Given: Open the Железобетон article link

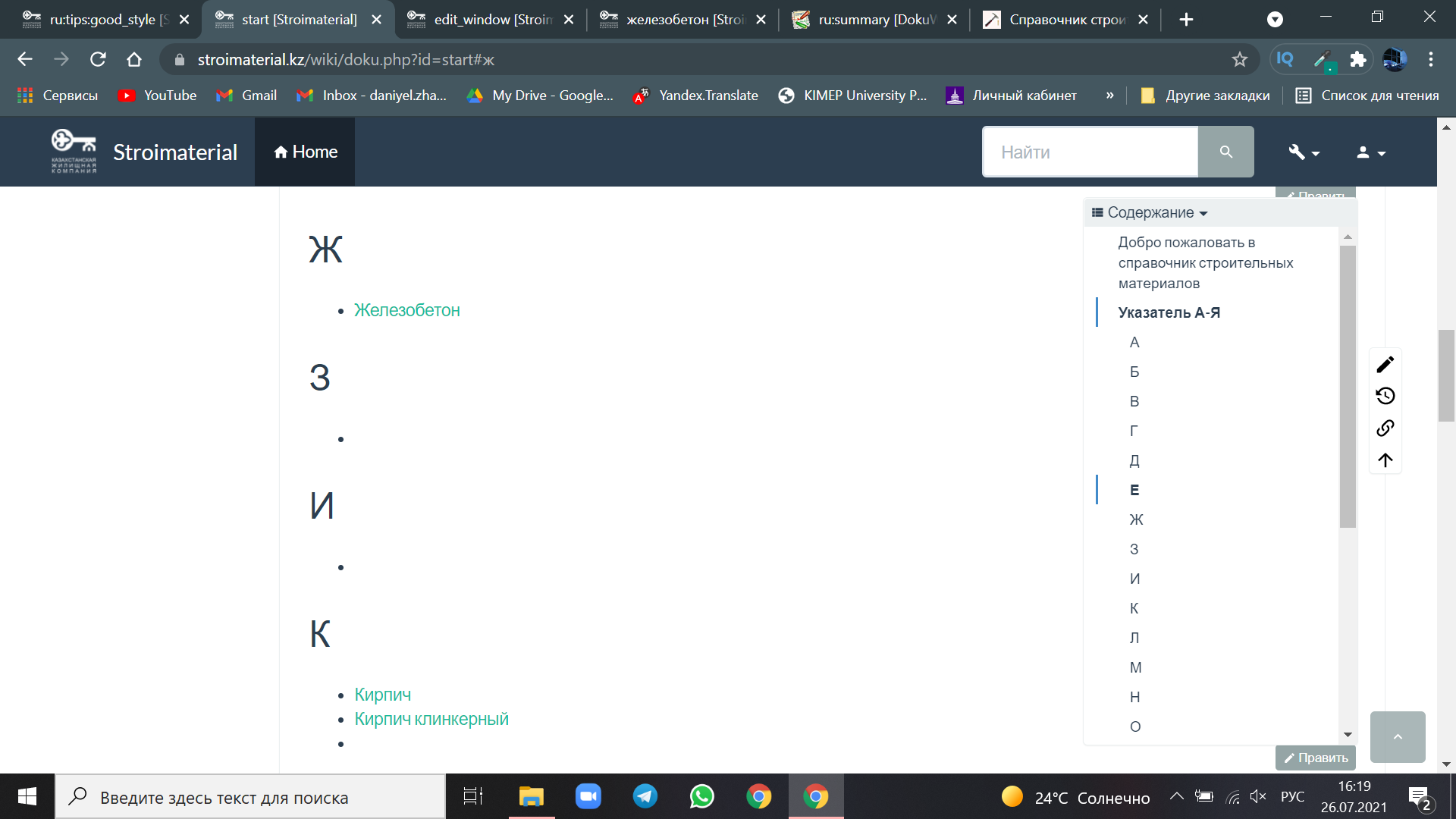Looking at the screenshot, I should 407,310.
